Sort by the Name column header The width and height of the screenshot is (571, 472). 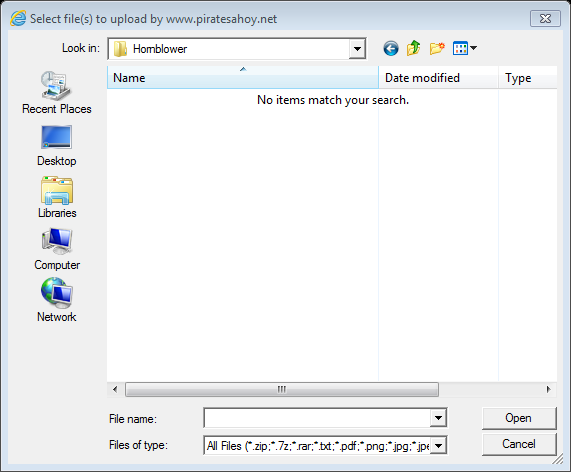tap(243, 77)
